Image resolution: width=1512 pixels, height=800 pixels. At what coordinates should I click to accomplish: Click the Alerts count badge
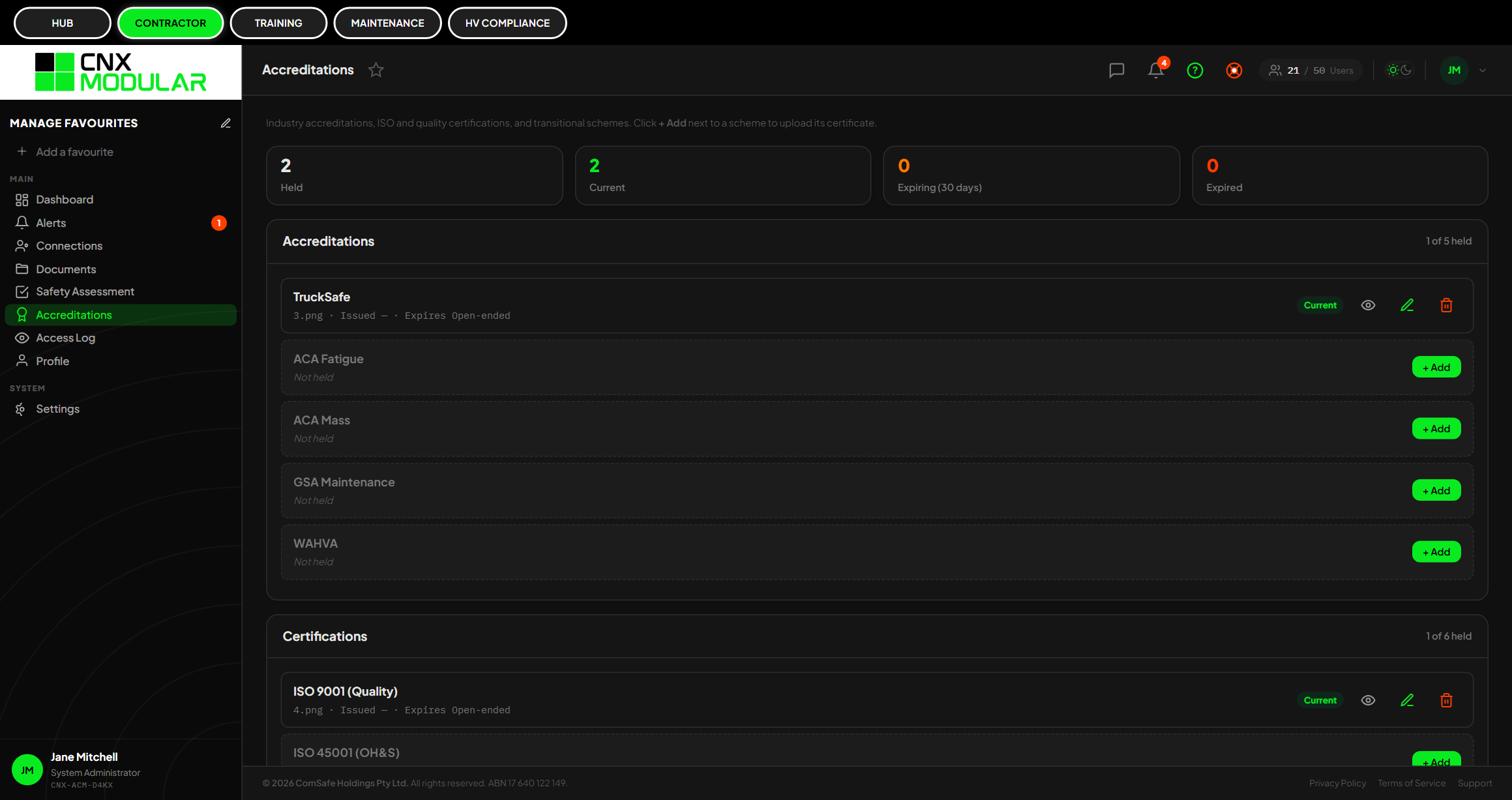tap(219, 223)
